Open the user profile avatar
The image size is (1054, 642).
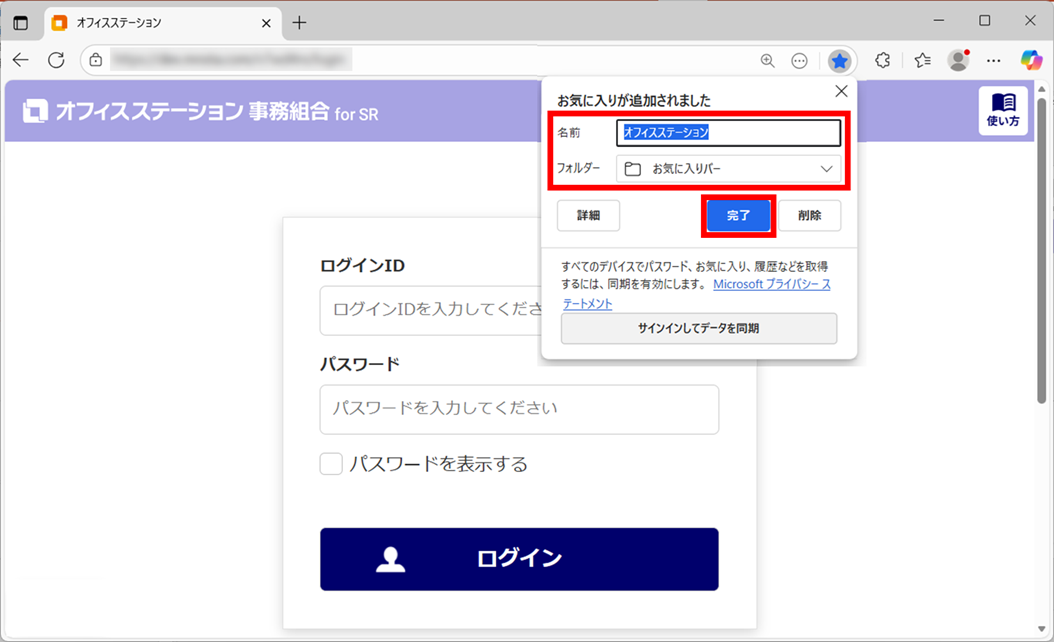tap(959, 61)
